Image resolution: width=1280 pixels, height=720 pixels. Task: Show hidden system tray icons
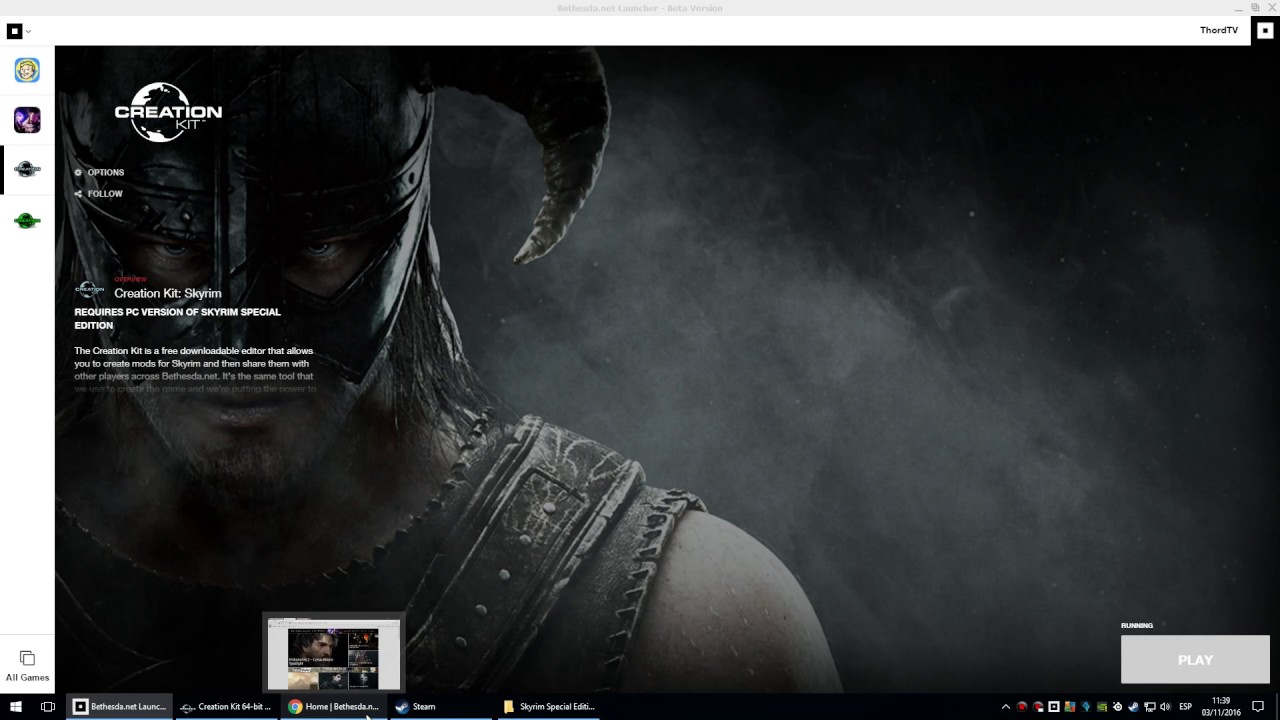click(x=1006, y=707)
